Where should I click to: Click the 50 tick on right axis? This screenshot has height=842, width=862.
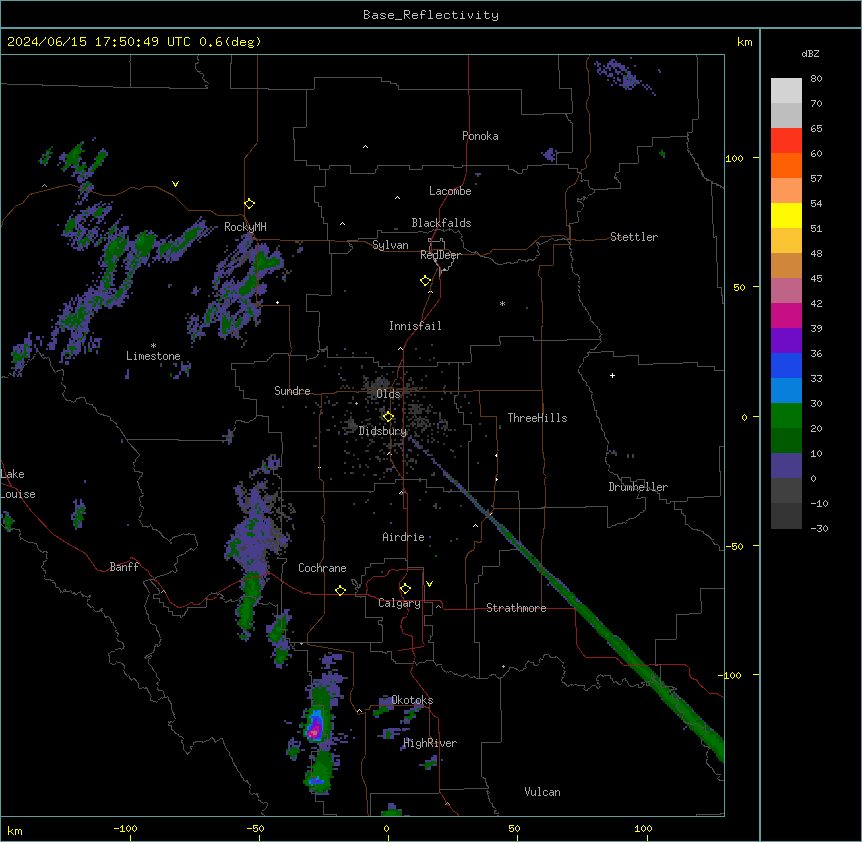pos(739,287)
